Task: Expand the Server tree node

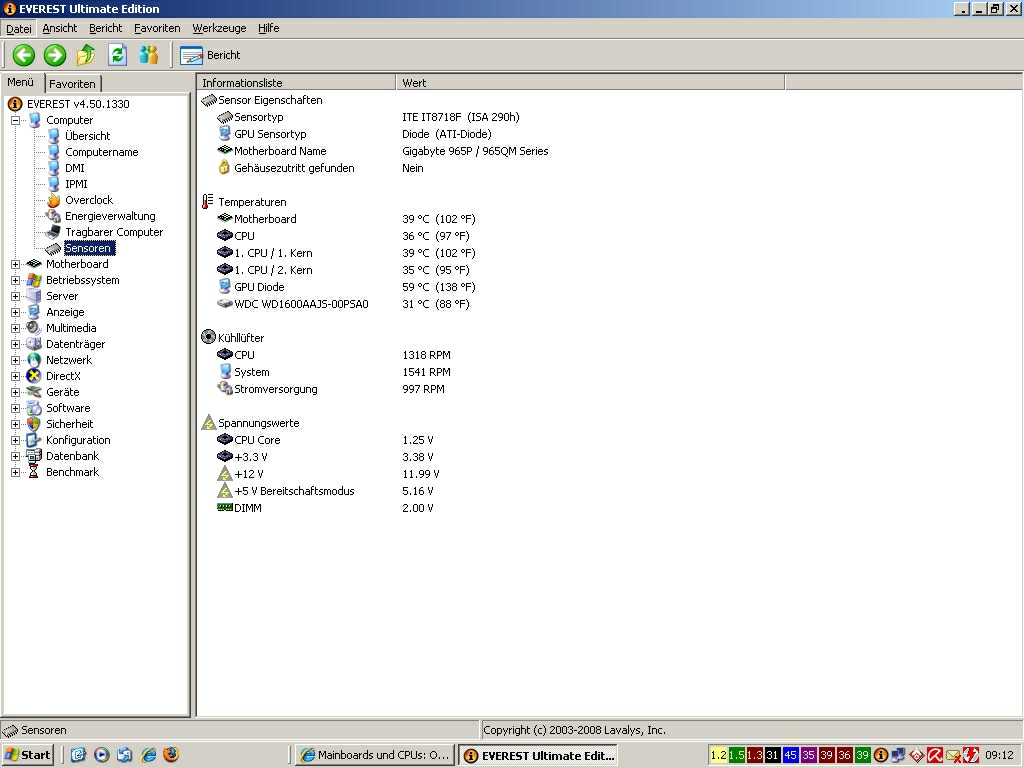Action: 15,296
